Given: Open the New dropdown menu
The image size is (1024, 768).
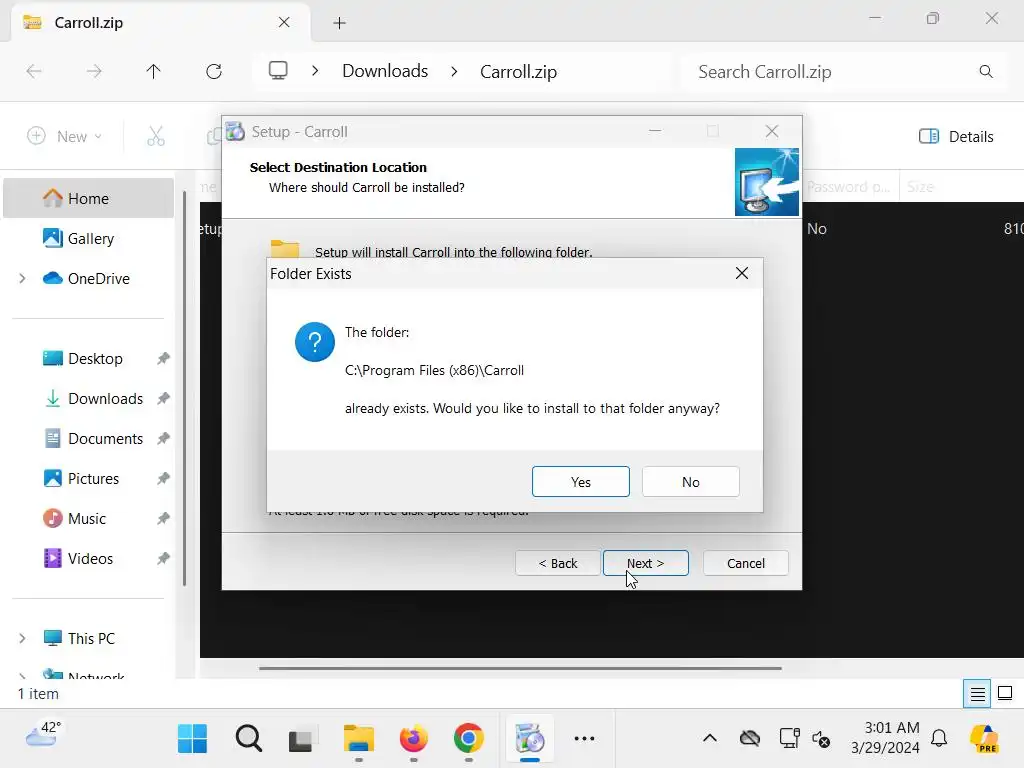Looking at the screenshot, I should (64, 136).
